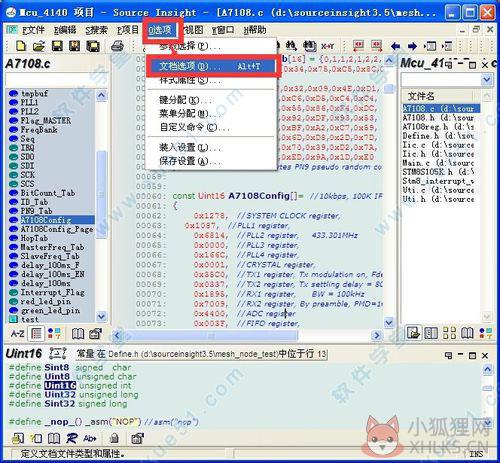The image size is (500, 463).
Task: Choose 装入设置(L) menu entry
Action: click(x=211, y=147)
